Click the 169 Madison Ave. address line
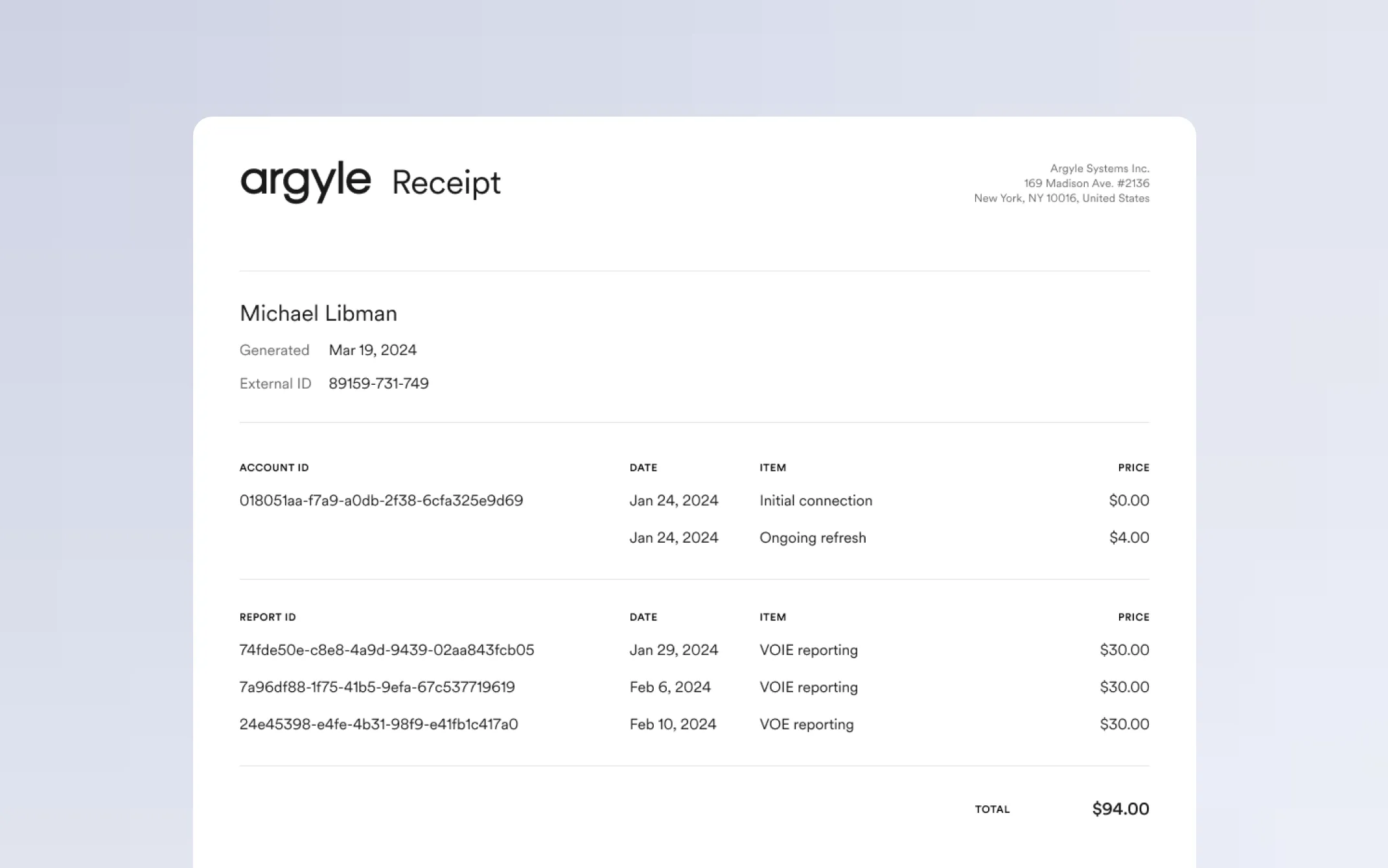The width and height of the screenshot is (1388, 868). coord(1086,183)
